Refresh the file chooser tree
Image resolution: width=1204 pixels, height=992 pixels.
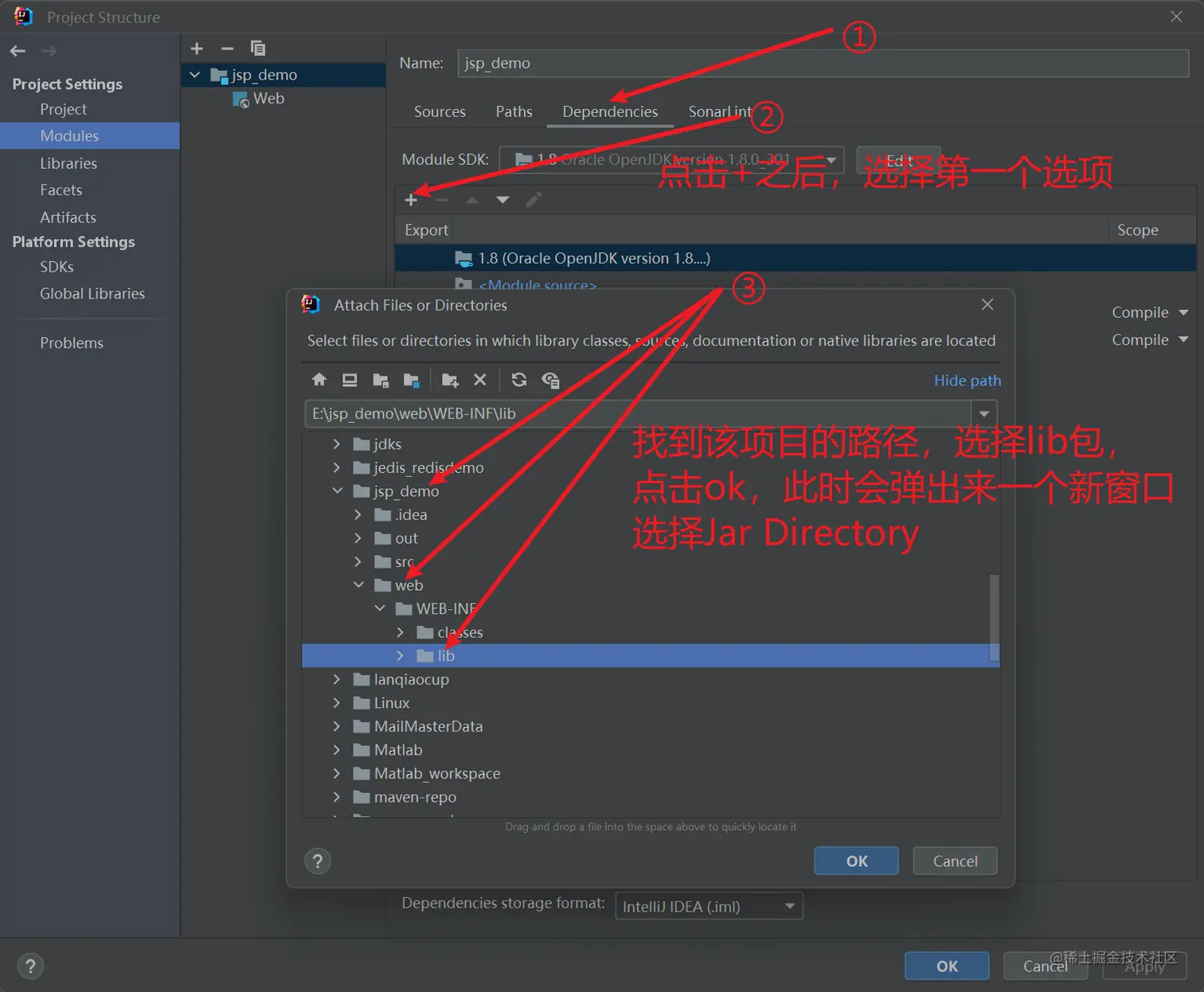click(x=519, y=380)
